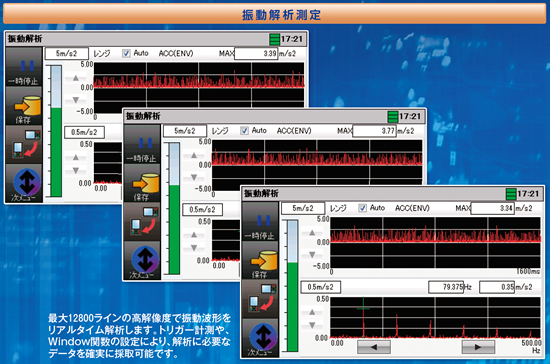Click the 1600ms time axis label
Image resolution: width=550 pixels, height=364 pixels.
[x=528, y=271]
